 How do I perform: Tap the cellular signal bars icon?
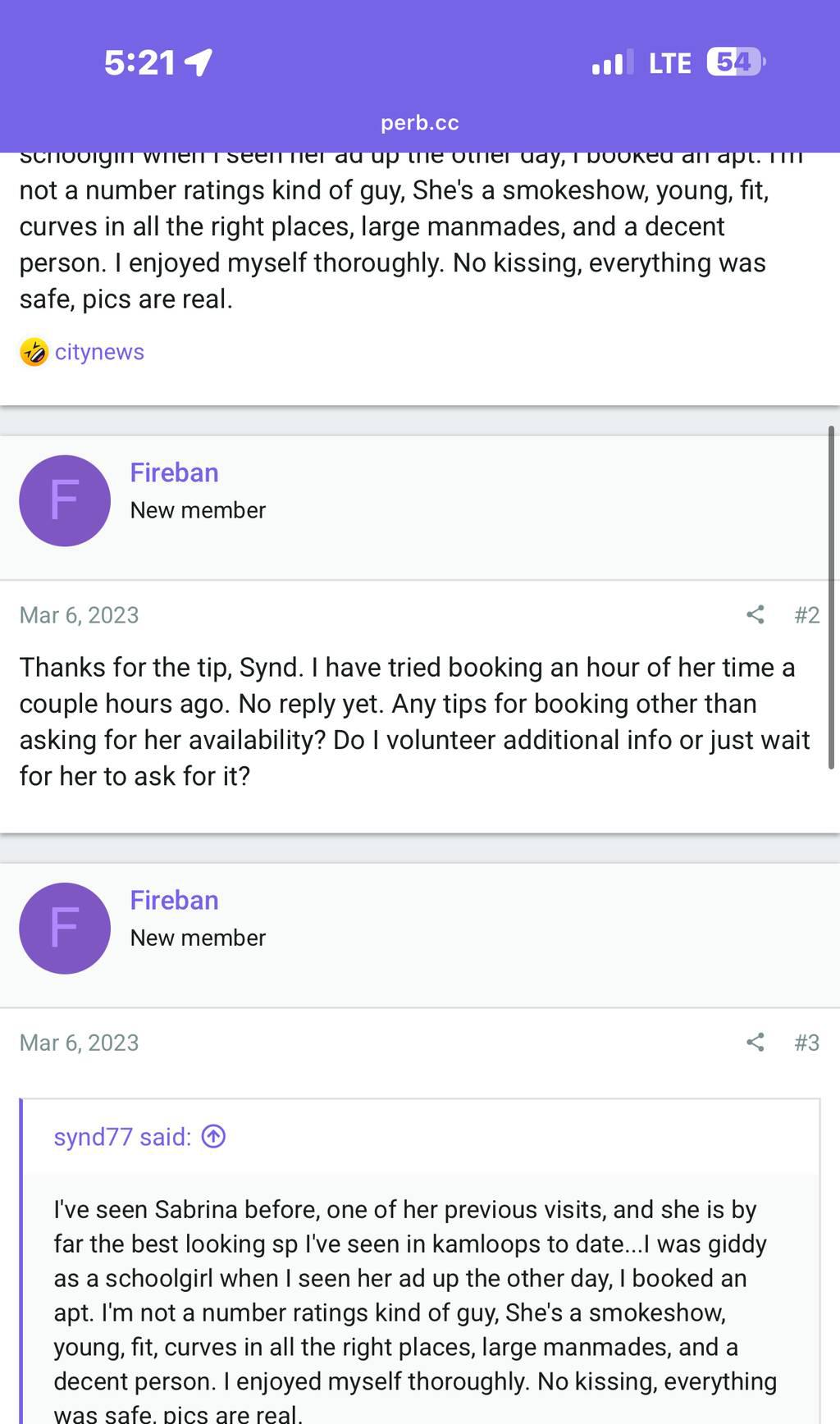[x=612, y=62]
